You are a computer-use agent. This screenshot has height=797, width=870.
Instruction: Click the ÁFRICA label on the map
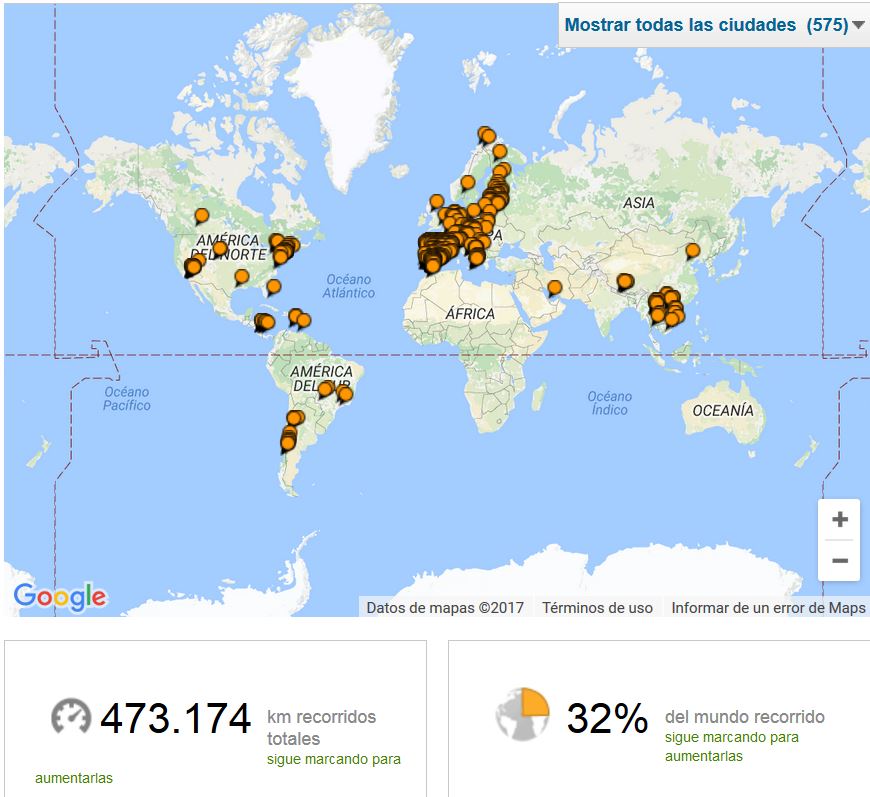(470, 314)
